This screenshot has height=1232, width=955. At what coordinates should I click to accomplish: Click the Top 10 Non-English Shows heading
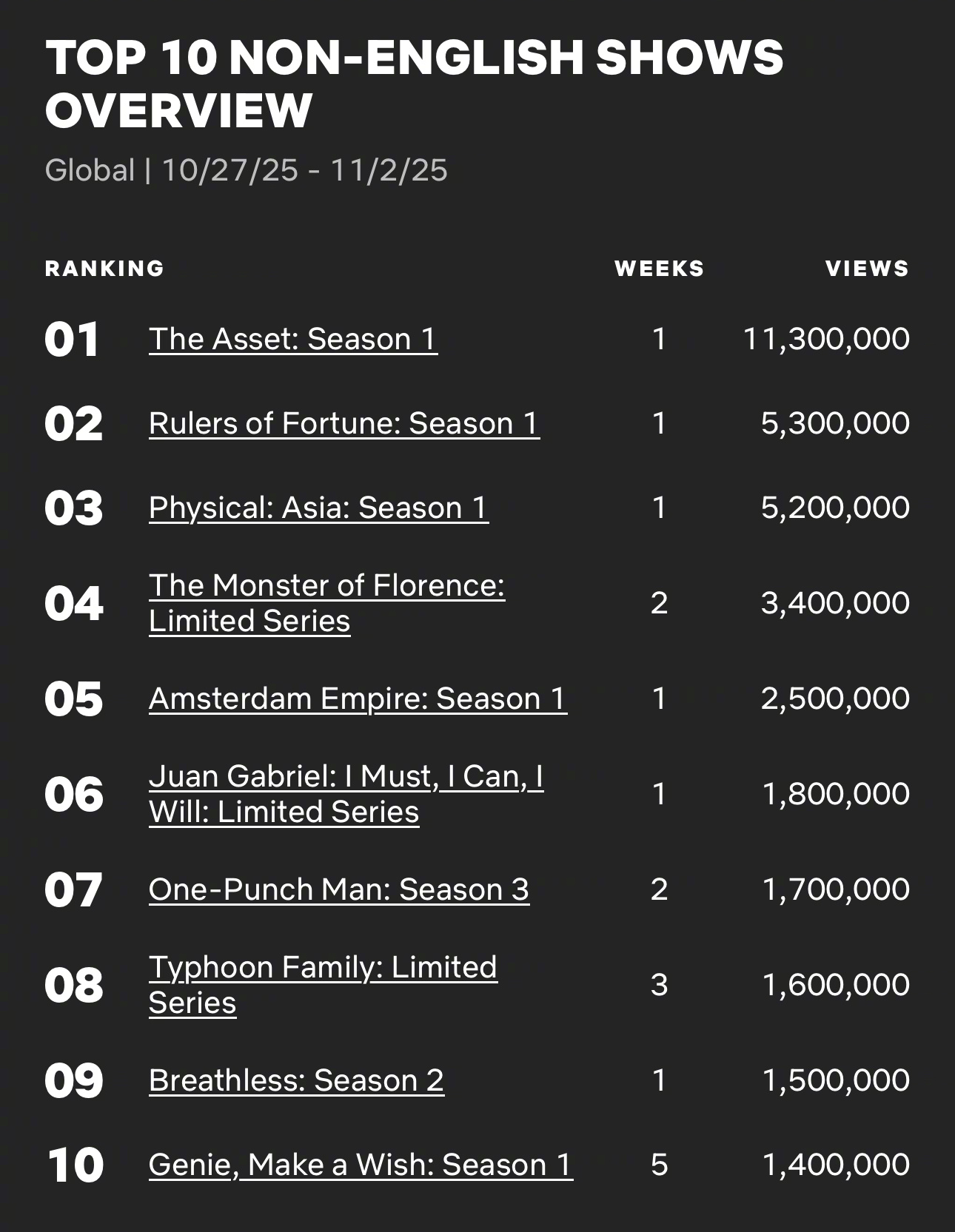coord(415,84)
